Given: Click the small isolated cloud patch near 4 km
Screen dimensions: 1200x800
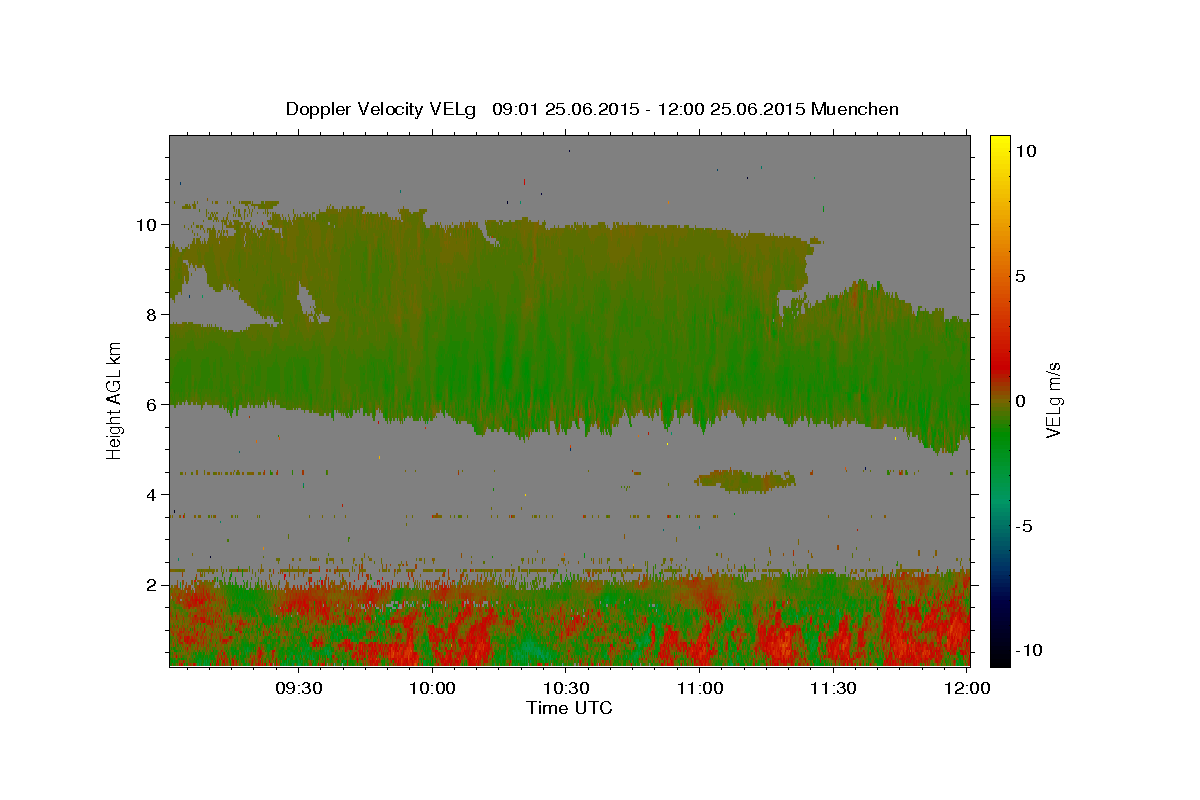Looking at the screenshot, I should click(745, 481).
